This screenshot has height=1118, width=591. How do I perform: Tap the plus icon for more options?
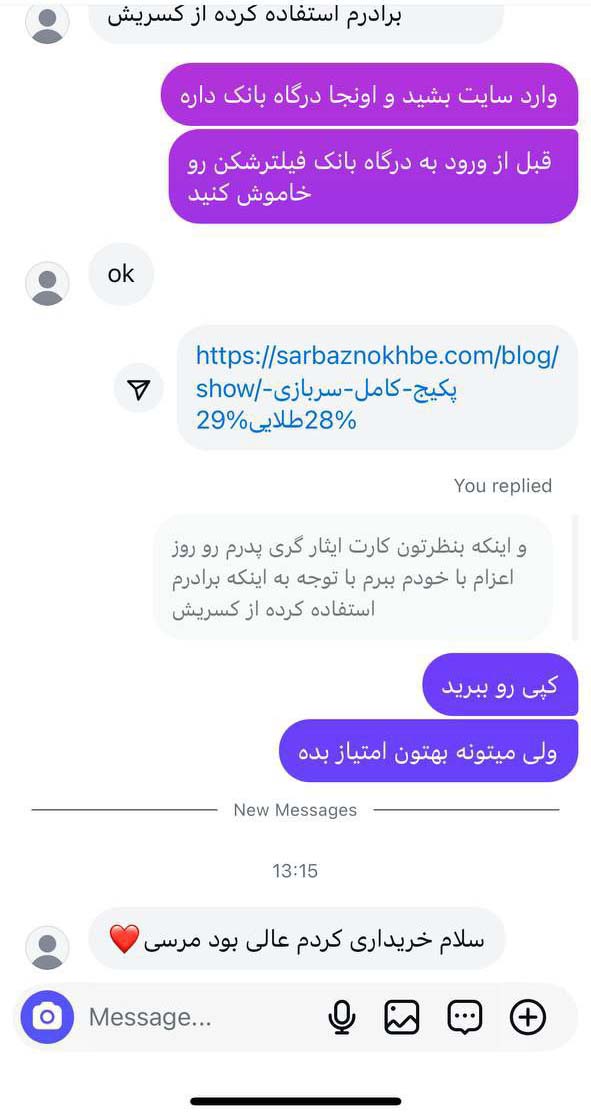tap(528, 1017)
